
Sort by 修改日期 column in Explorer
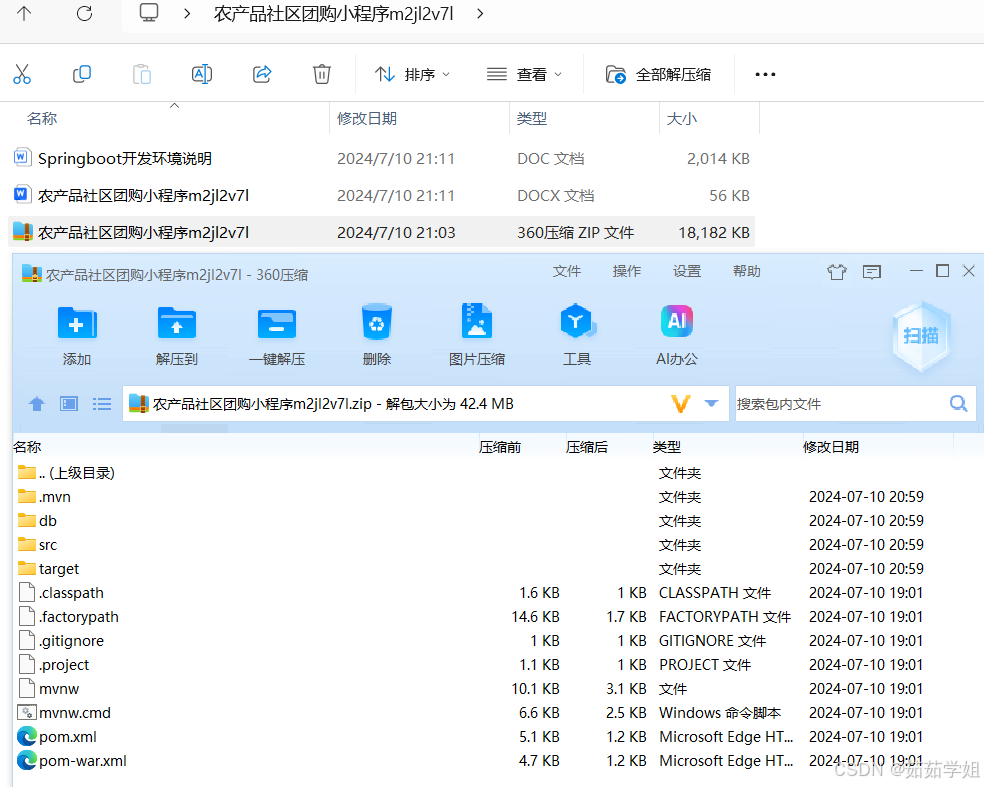coord(367,119)
